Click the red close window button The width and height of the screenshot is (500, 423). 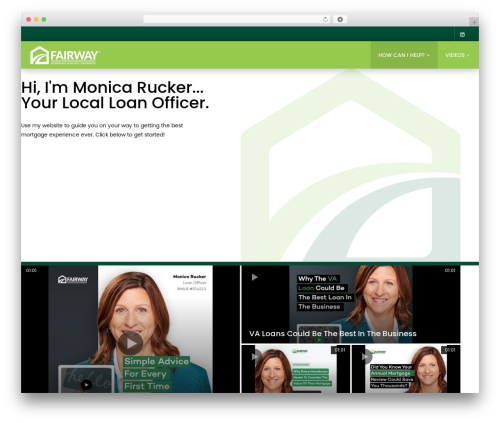[x=29, y=20]
